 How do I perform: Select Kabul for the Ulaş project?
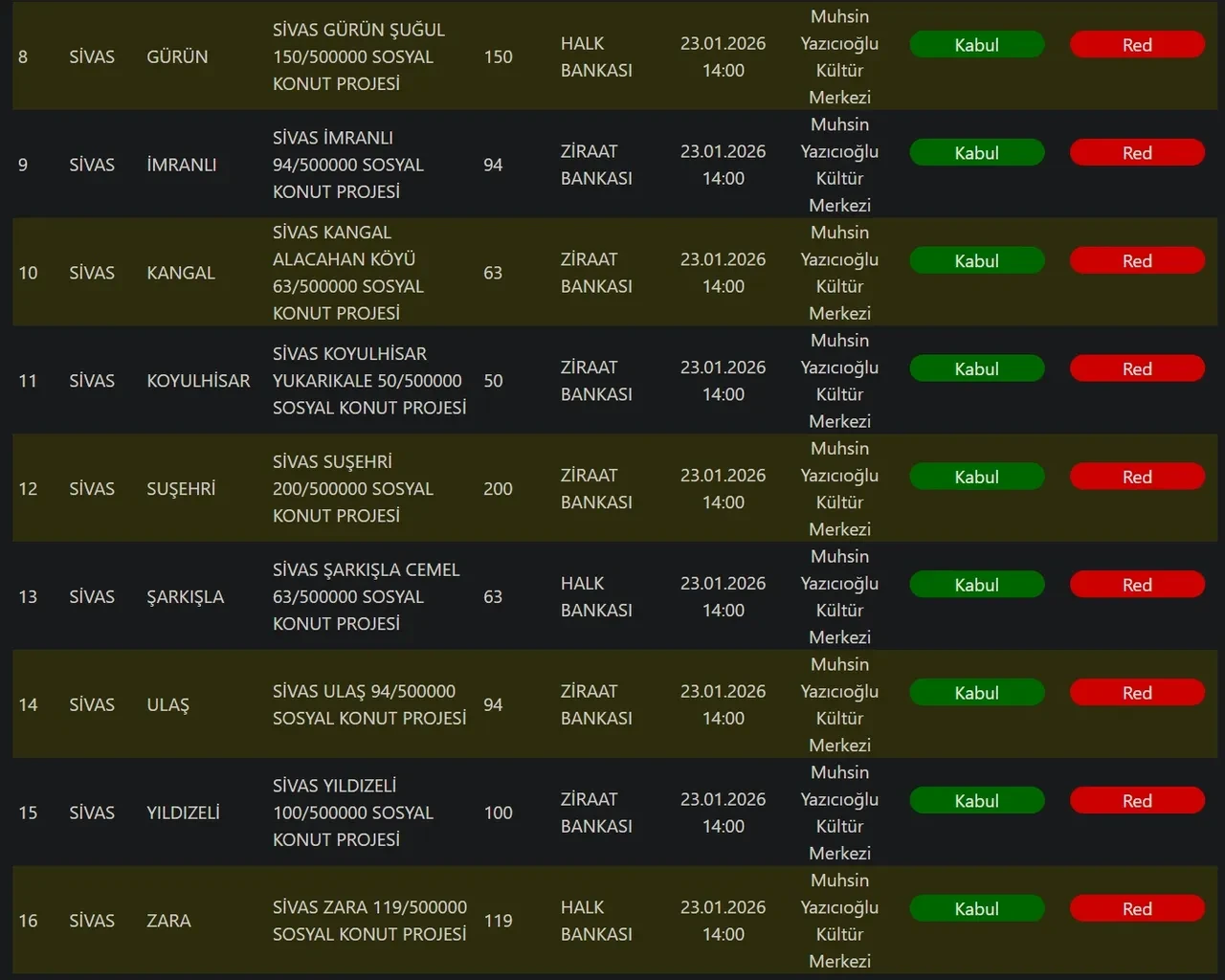coord(976,694)
